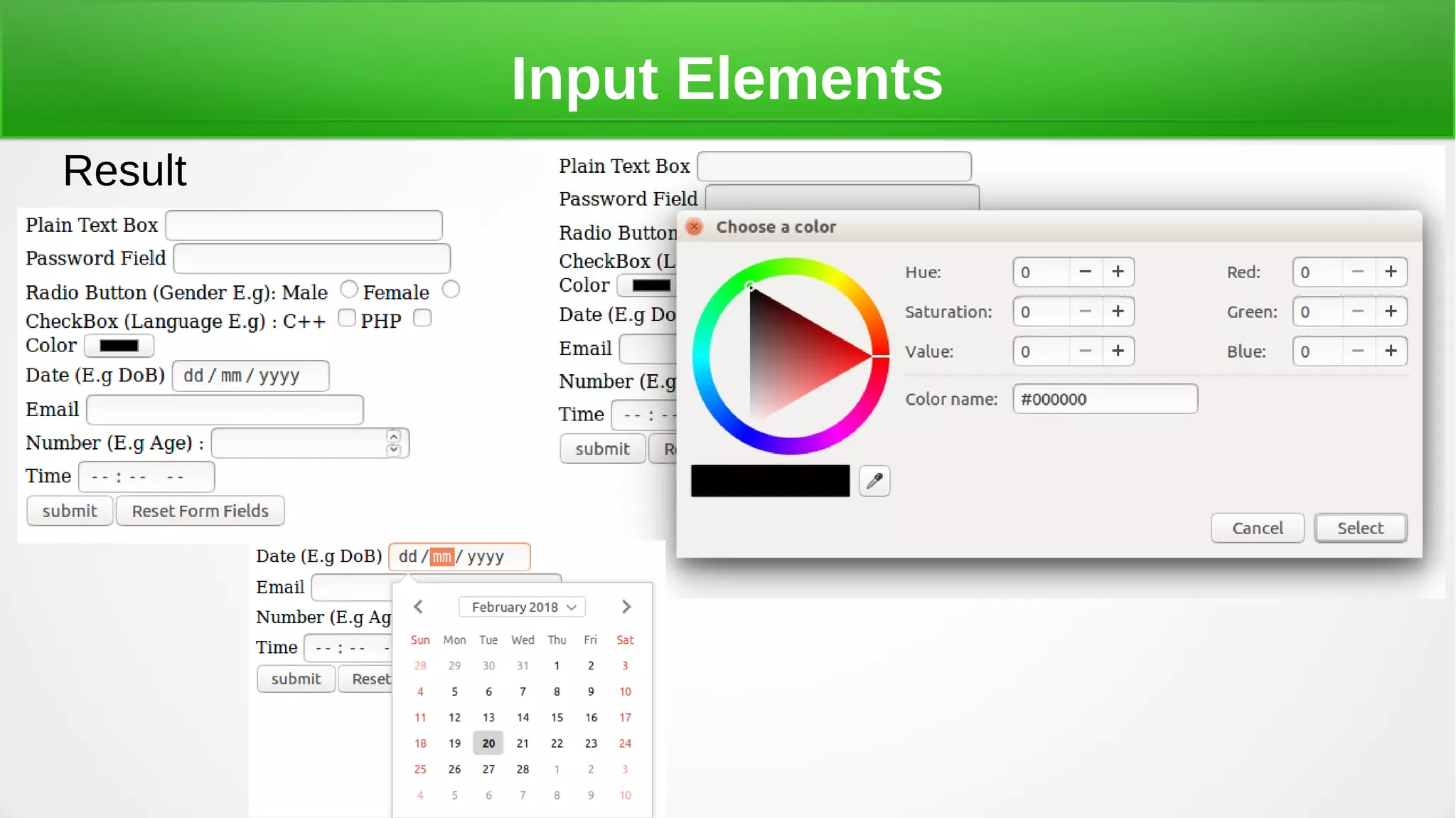Viewport: 1456px width, 818px height.
Task: Click the eyedropper color picker icon
Action: coord(874,481)
